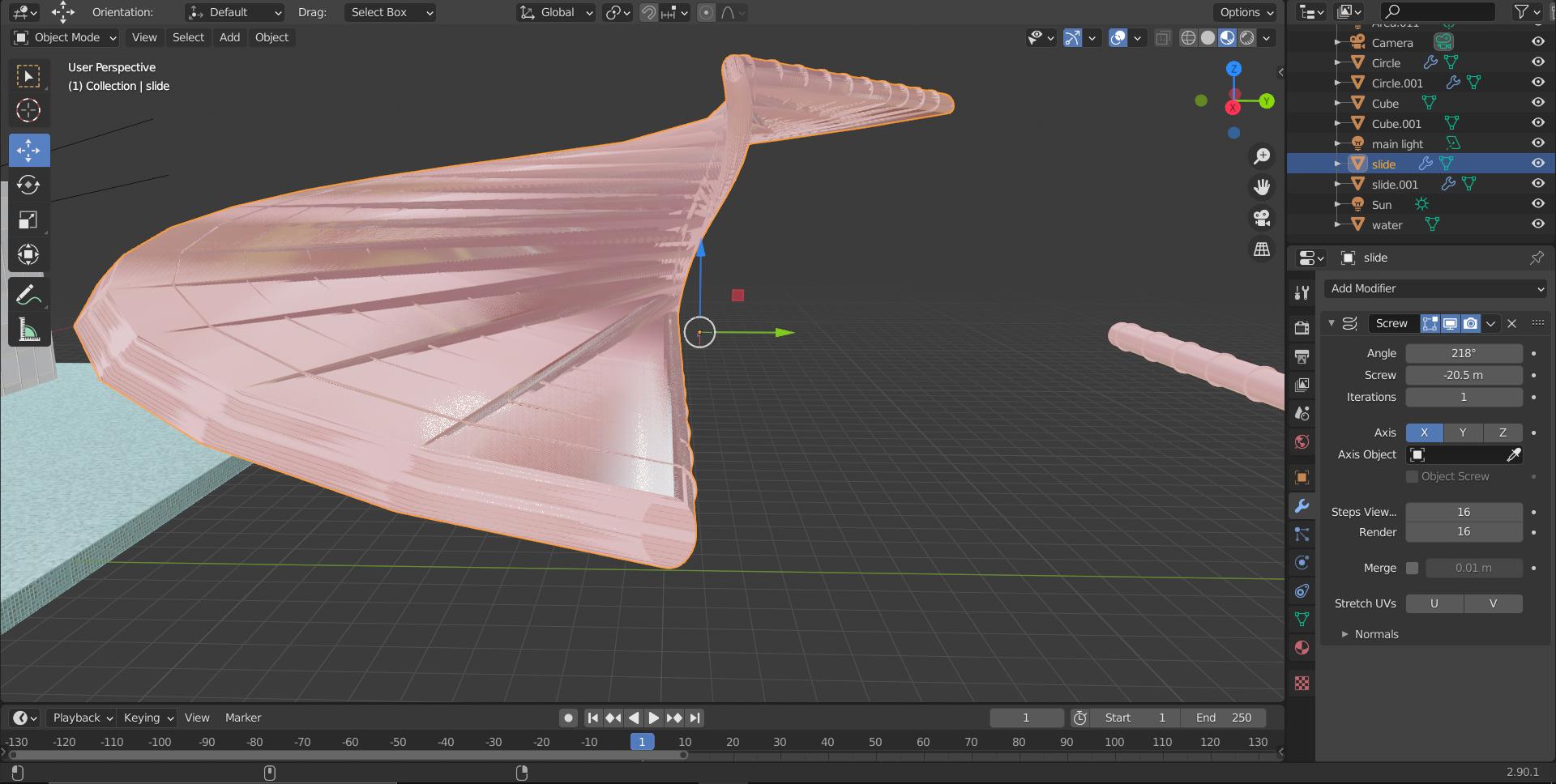Open the Playback dropdown in timeline
Screen dimensions: 1556x784
pyautogui.click(x=81, y=718)
